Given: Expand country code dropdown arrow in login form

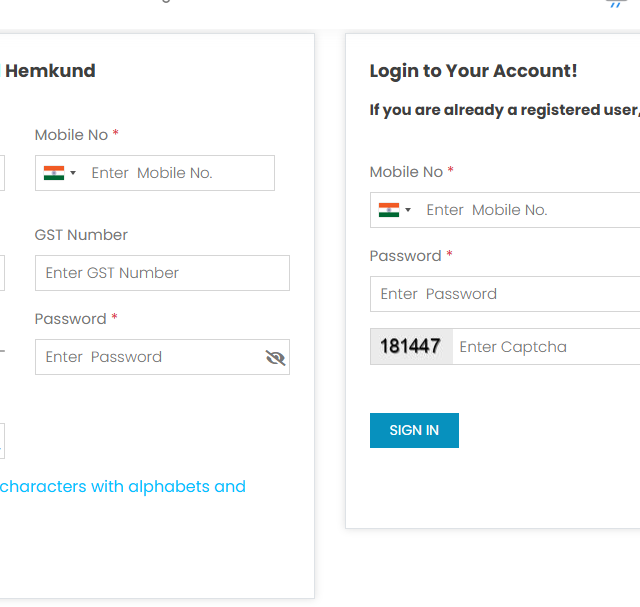Looking at the screenshot, I should click(408, 210).
